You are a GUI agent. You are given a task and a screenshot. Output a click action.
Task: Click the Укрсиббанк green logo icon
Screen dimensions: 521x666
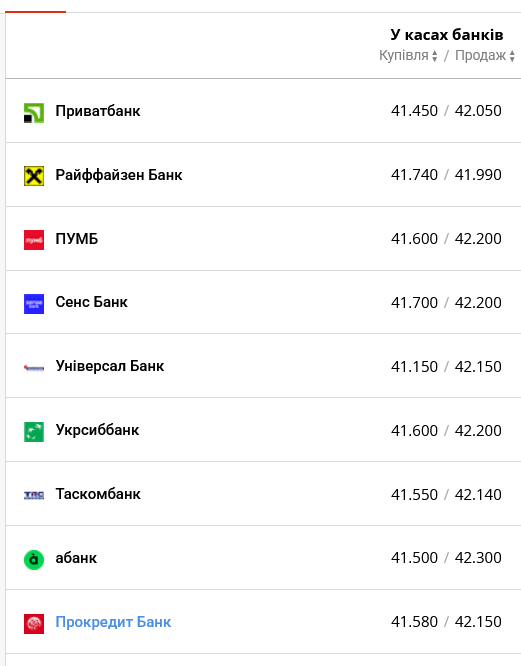point(34,432)
